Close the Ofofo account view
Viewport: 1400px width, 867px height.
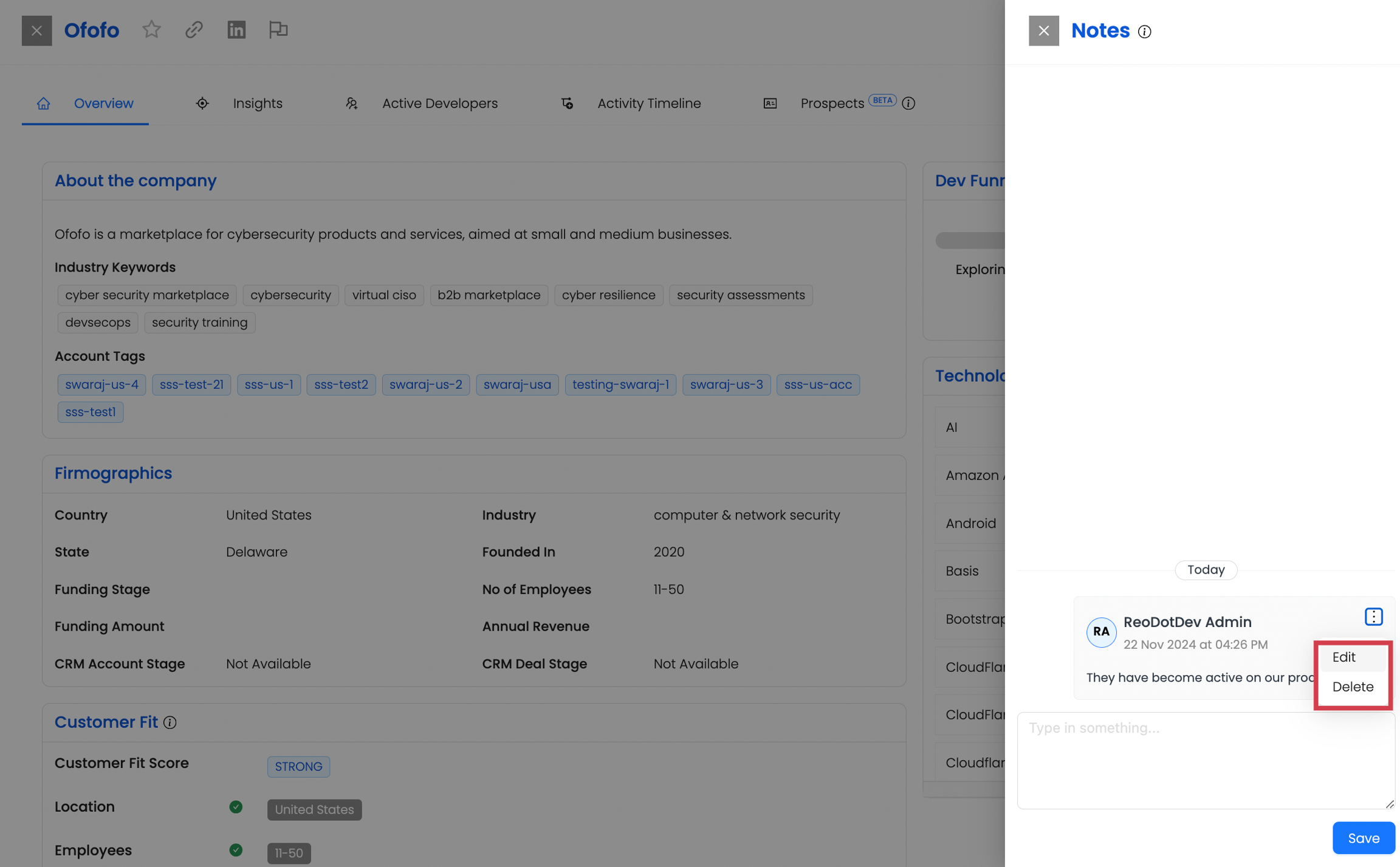tap(36, 31)
